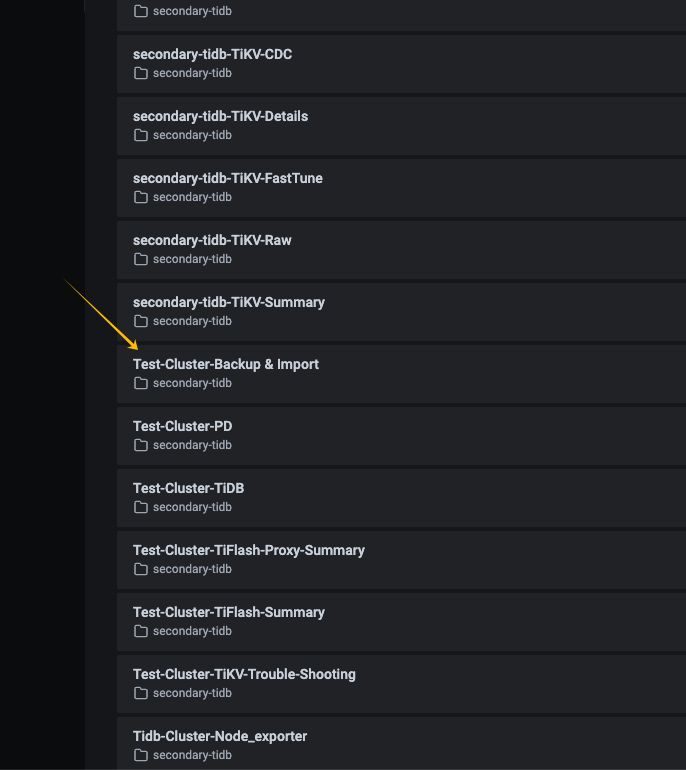Open the secondary-tidb-TiKV-Details dashboard
686x770 pixels.
(x=220, y=116)
